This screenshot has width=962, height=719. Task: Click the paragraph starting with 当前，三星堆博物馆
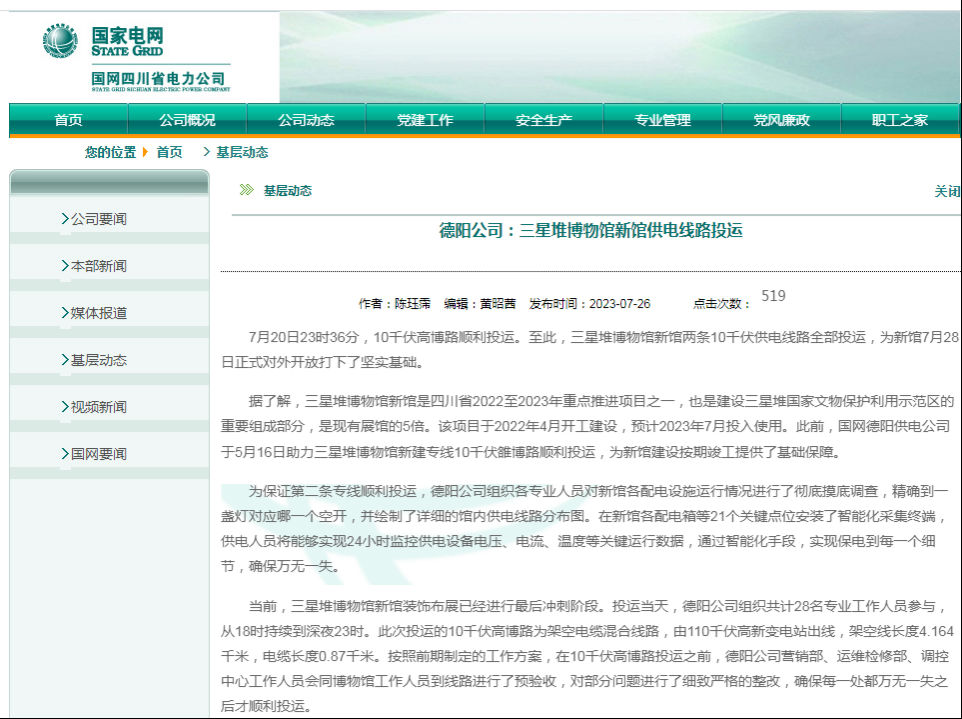[x=588, y=656]
